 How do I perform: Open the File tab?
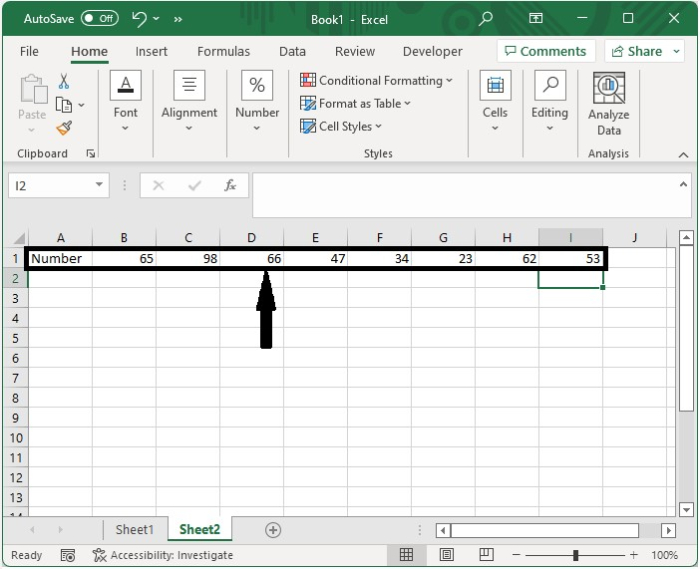click(x=29, y=51)
